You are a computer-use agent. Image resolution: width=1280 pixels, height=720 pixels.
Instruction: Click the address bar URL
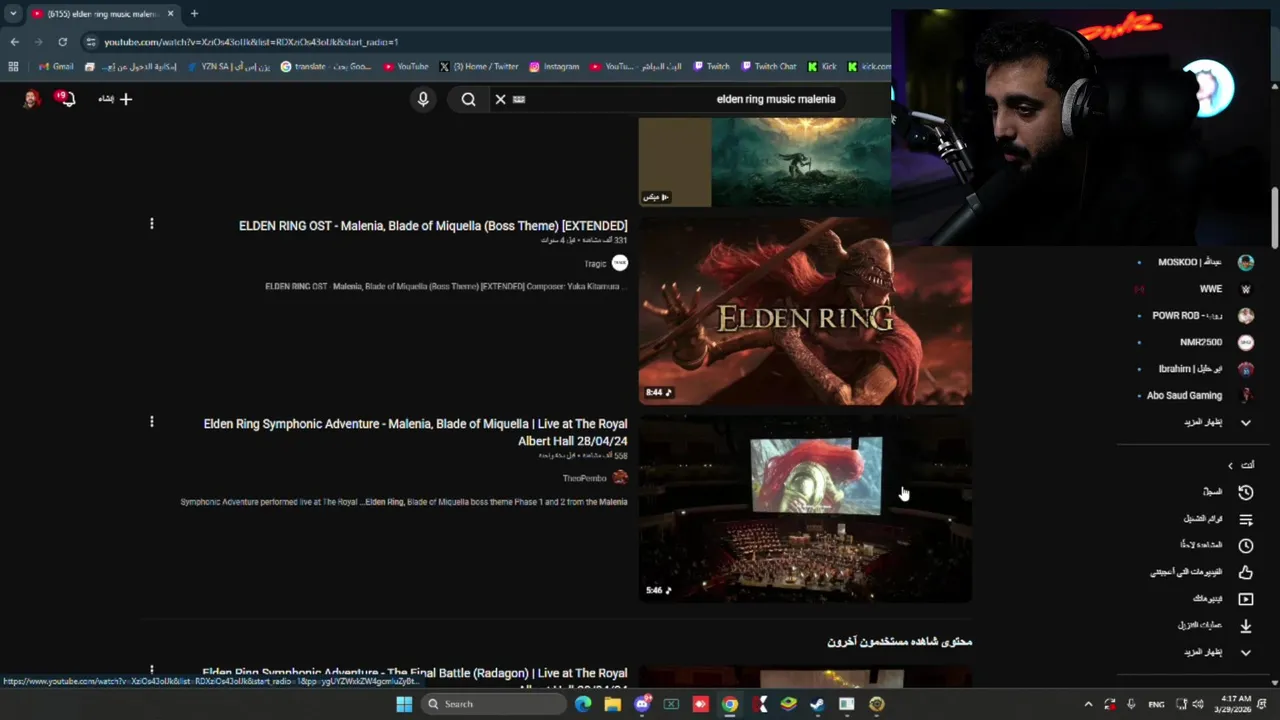tap(251, 42)
